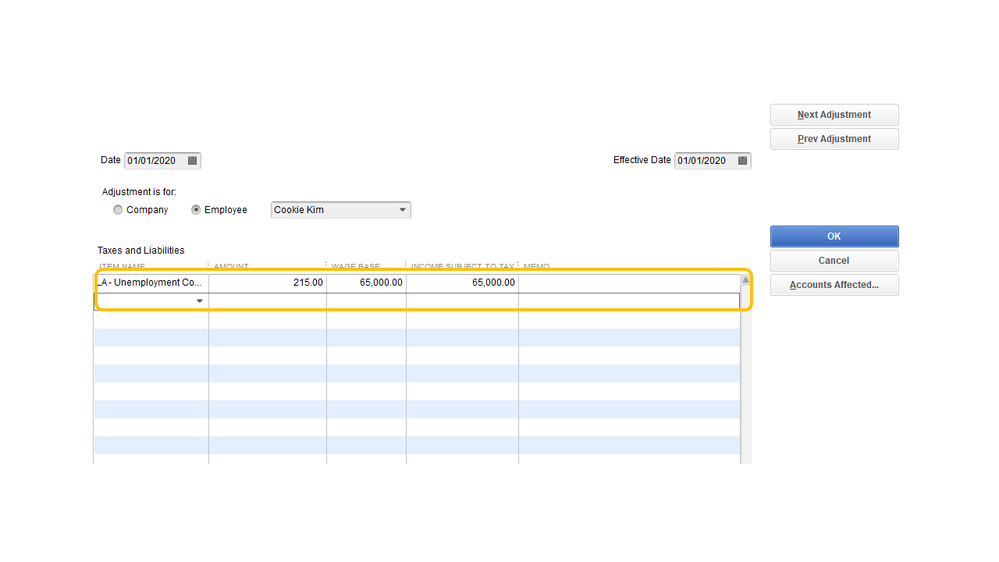Click the WAGE BASE column header
Screen dimensions: 999x562
pos(356,266)
